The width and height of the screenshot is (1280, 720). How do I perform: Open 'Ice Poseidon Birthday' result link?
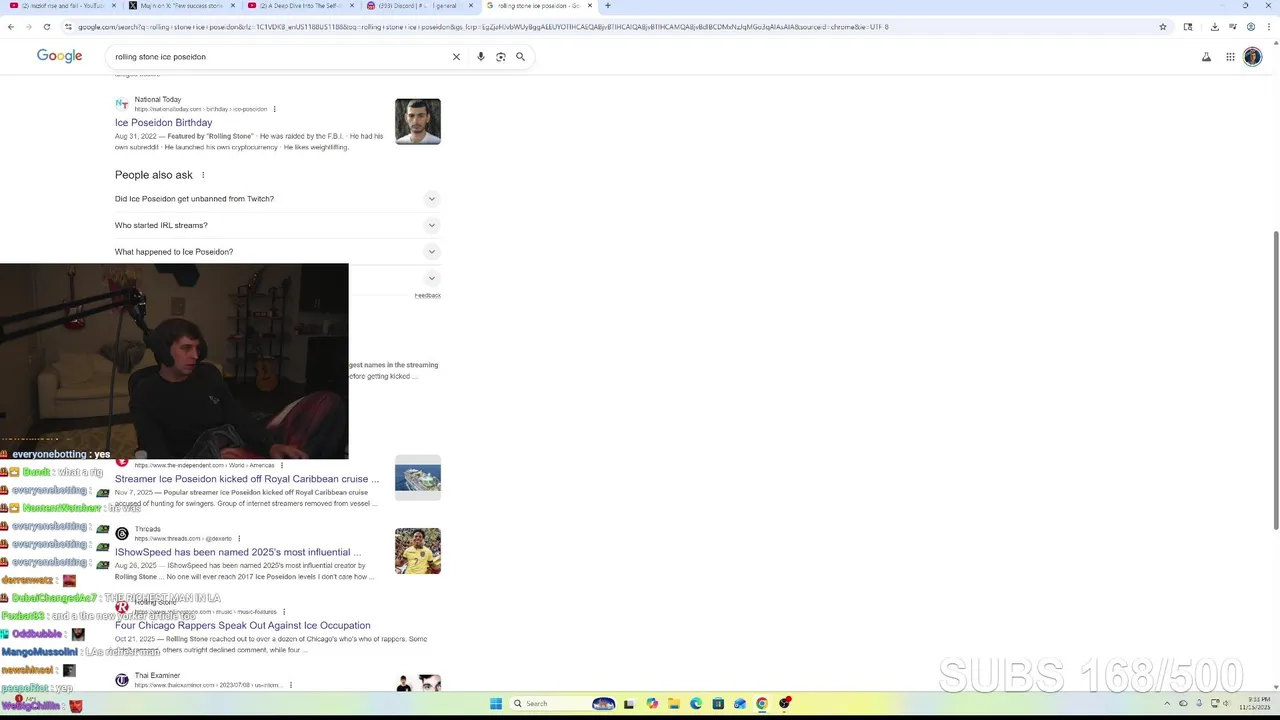[x=163, y=123]
